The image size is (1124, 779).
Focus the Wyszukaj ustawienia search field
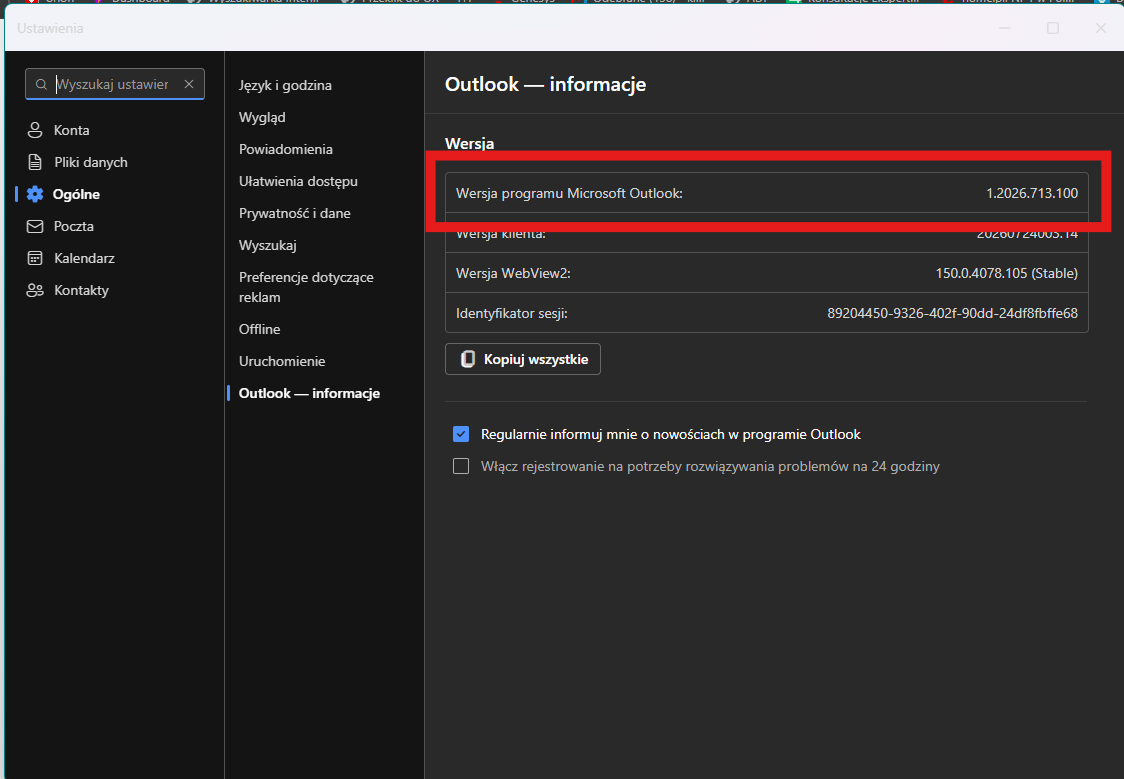tap(115, 84)
